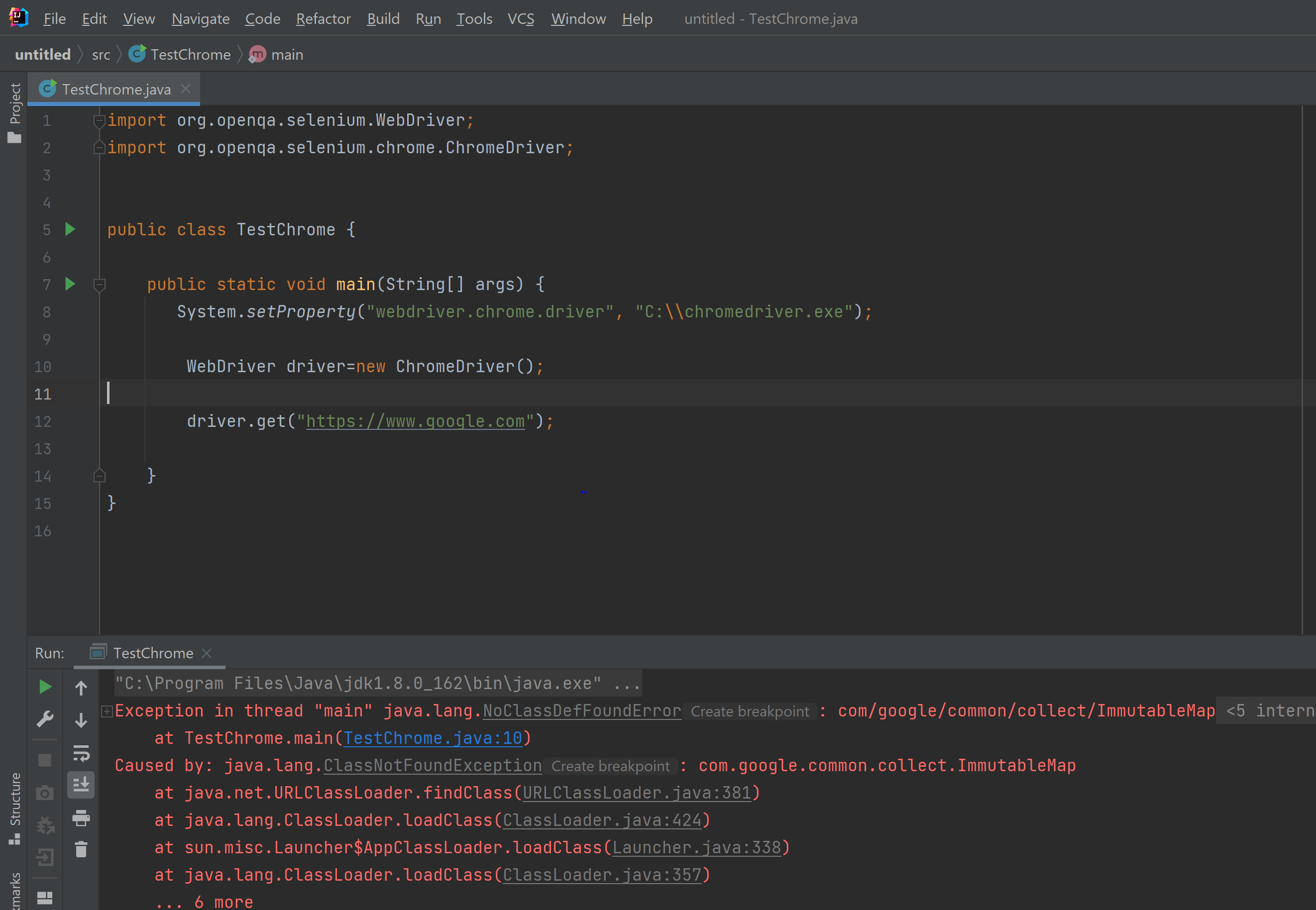
Task: Toggle scroll to end of console
Action: point(81,785)
